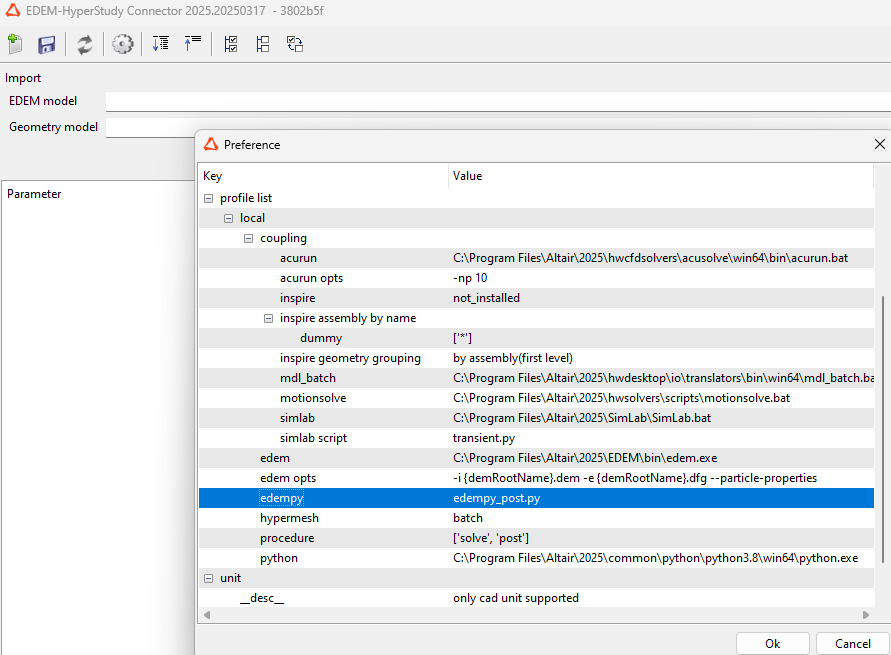Click the expand all tree icon
This screenshot has height=655, width=891.
pyautogui.click(x=161, y=44)
